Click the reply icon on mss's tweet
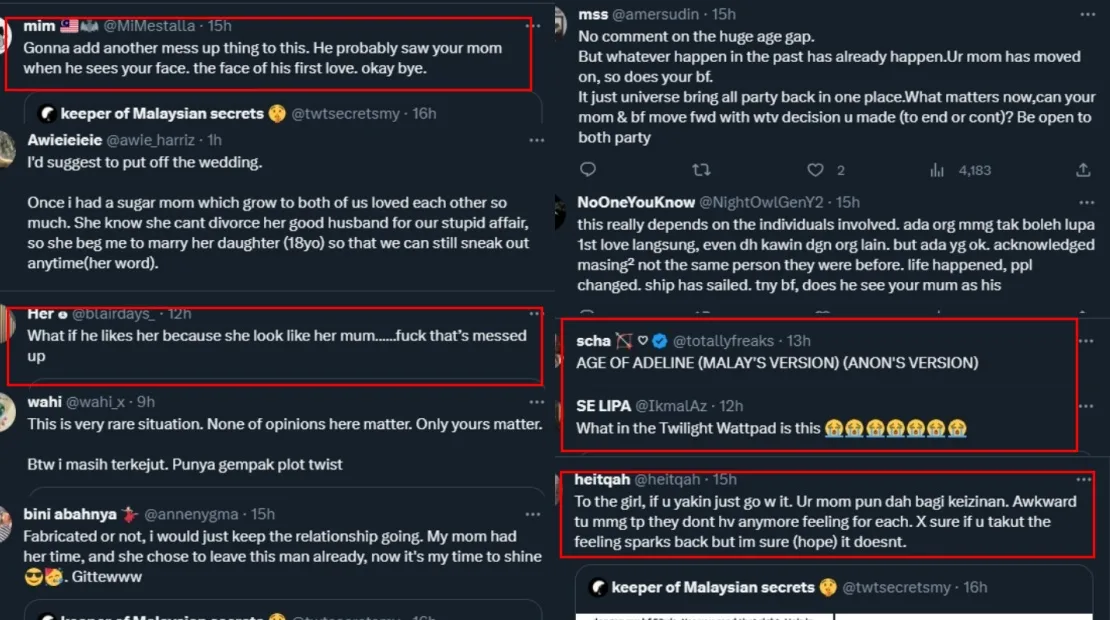Image resolution: width=1110 pixels, height=620 pixels. (x=588, y=170)
